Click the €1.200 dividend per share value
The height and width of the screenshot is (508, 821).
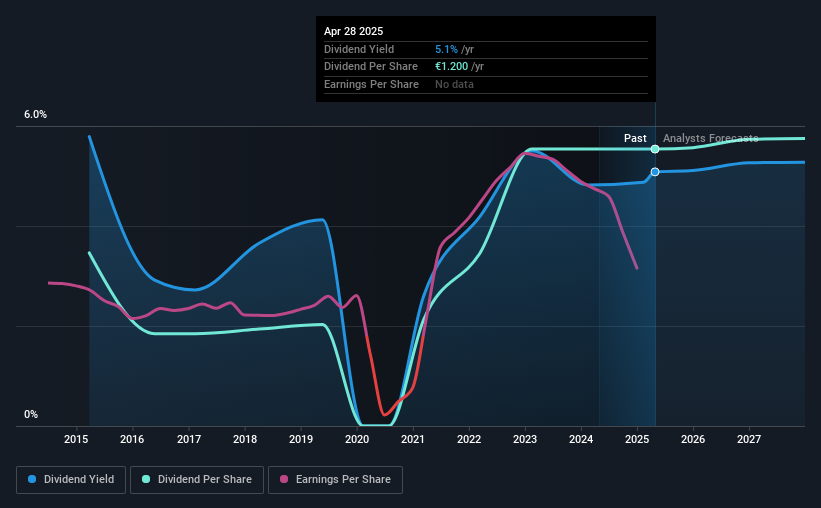(451, 67)
